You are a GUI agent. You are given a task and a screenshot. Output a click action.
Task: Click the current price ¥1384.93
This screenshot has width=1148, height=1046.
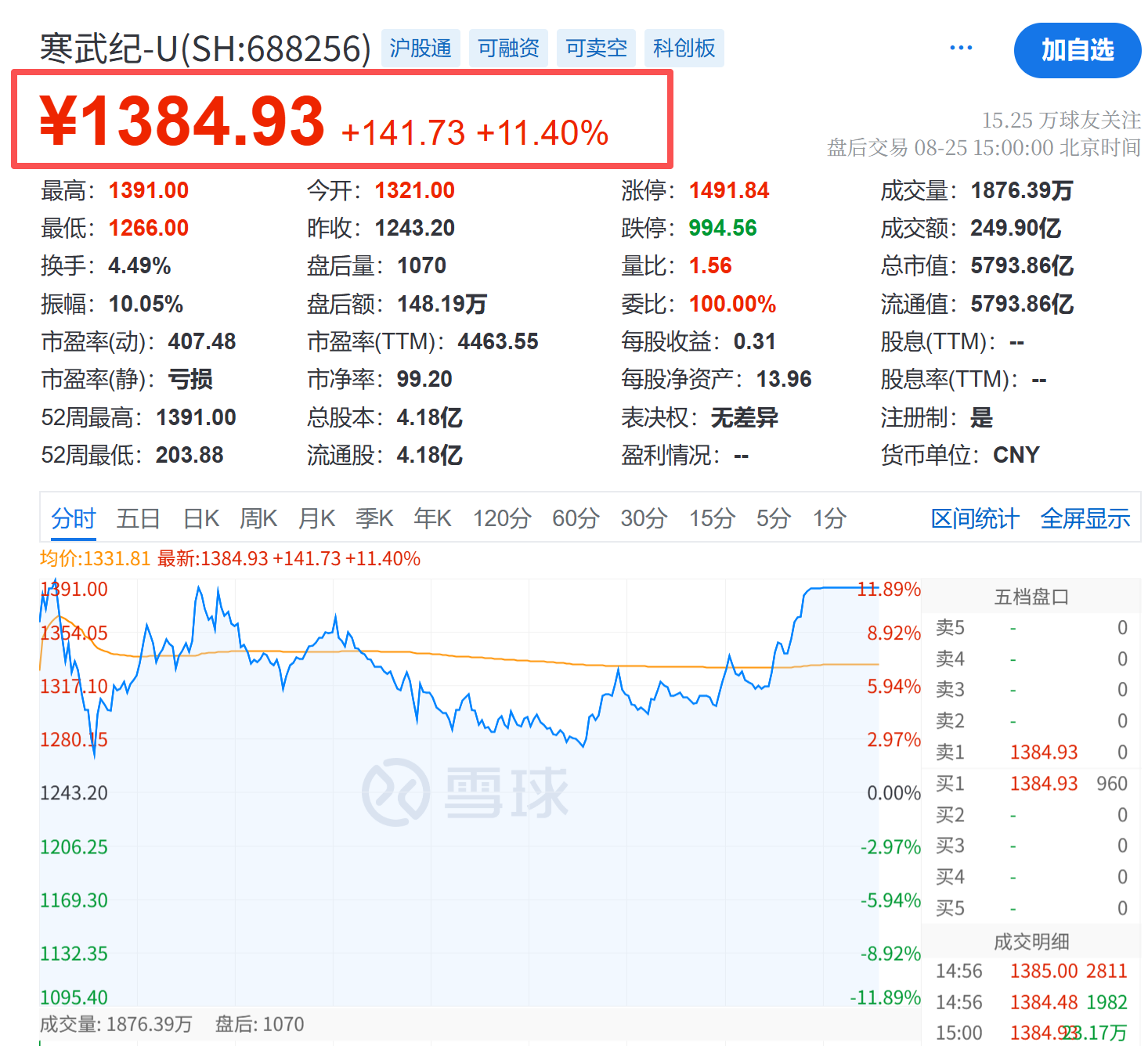pos(182,121)
